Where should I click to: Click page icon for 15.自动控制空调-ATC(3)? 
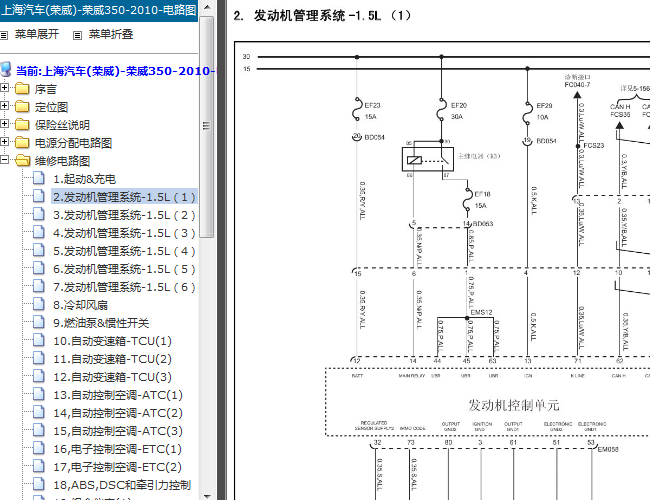point(39,430)
